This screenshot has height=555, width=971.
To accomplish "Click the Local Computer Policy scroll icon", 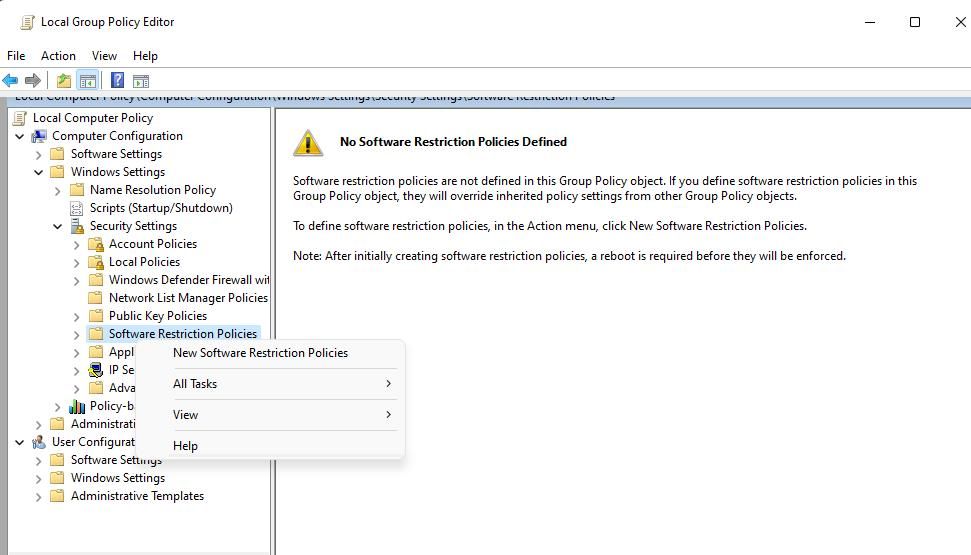I will pyautogui.click(x=20, y=118).
